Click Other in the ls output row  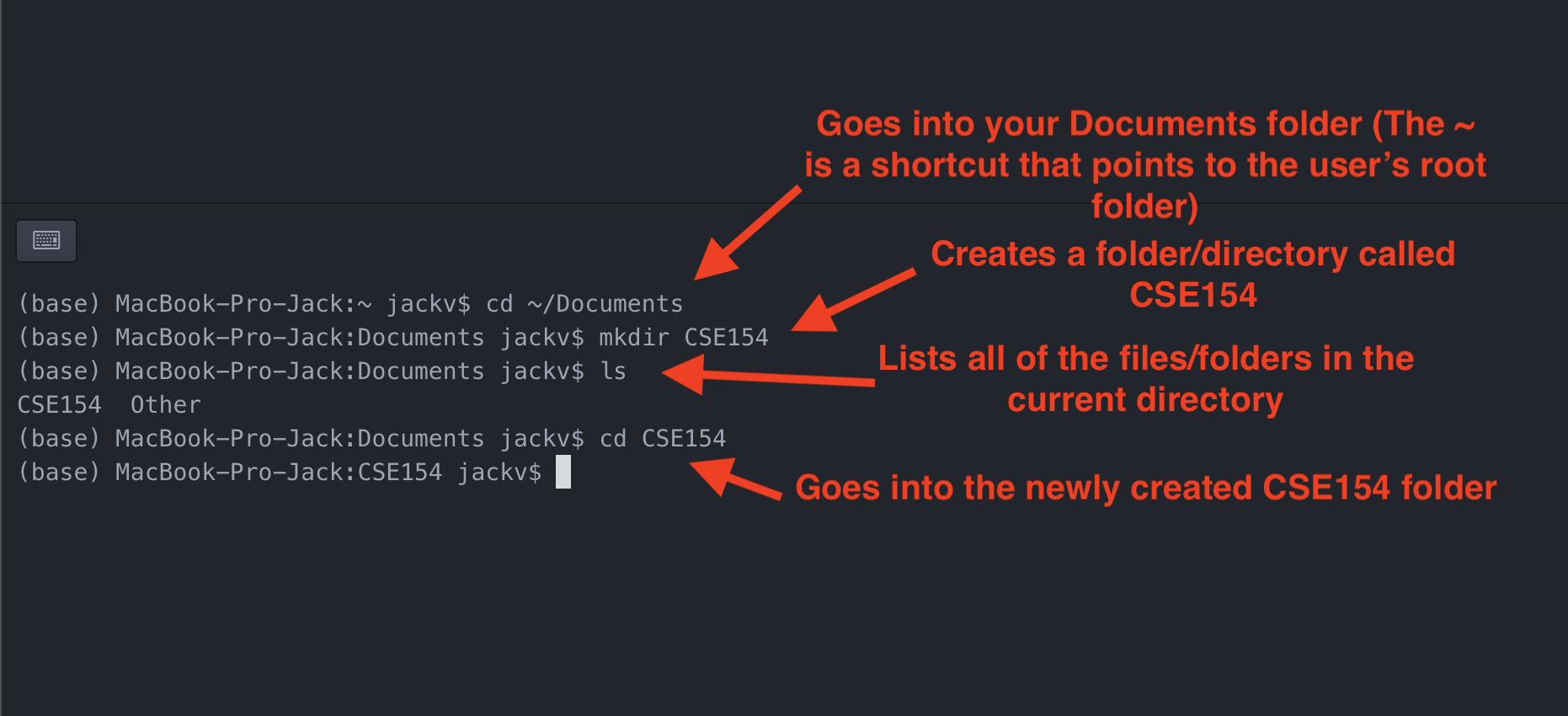pyautogui.click(x=166, y=405)
